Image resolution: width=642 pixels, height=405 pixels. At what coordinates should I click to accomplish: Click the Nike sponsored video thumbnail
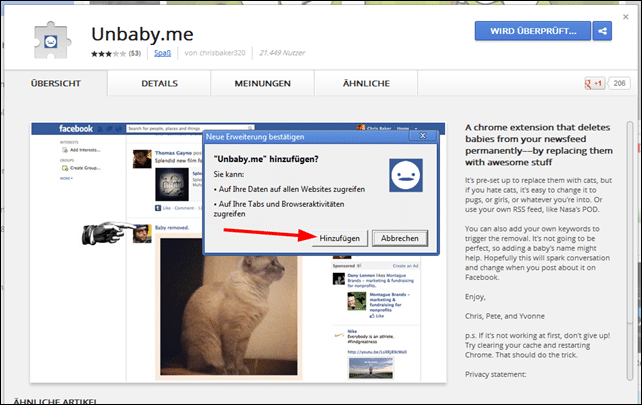tap(371, 368)
